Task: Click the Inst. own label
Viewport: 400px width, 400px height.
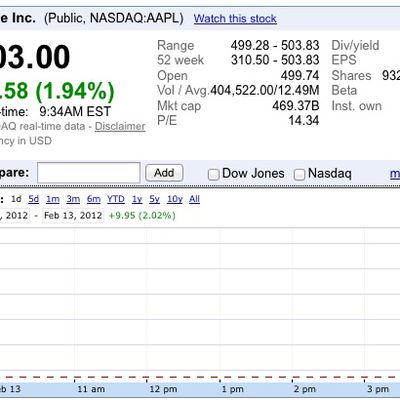Action: click(x=356, y=106)
